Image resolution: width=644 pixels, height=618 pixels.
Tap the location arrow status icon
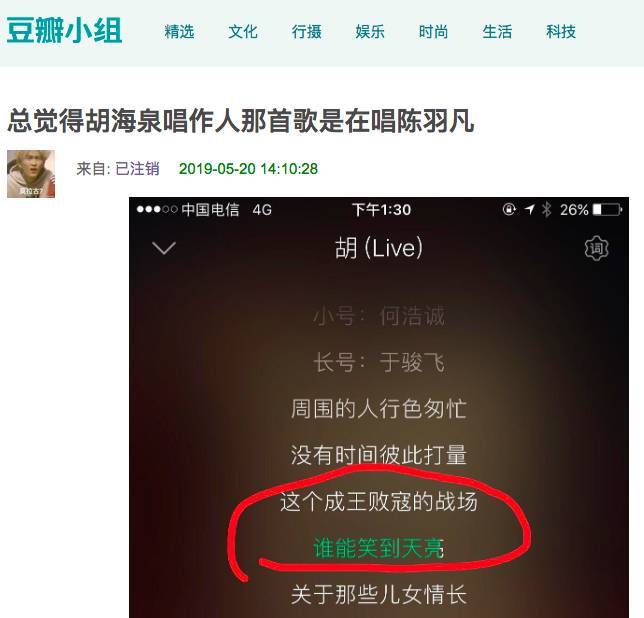[529, 210]
